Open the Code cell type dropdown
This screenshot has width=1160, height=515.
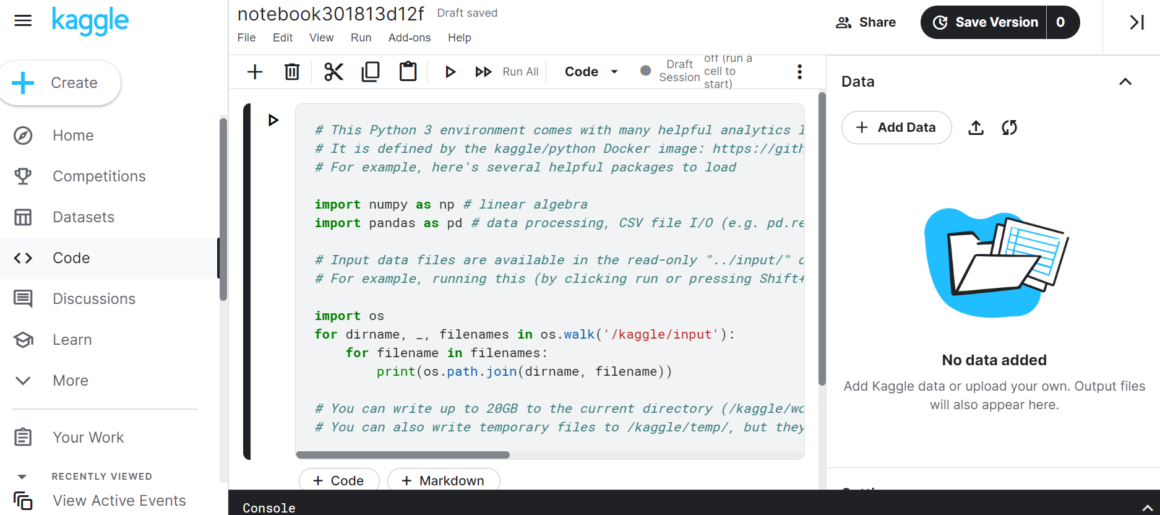click(x=592, y=72)
